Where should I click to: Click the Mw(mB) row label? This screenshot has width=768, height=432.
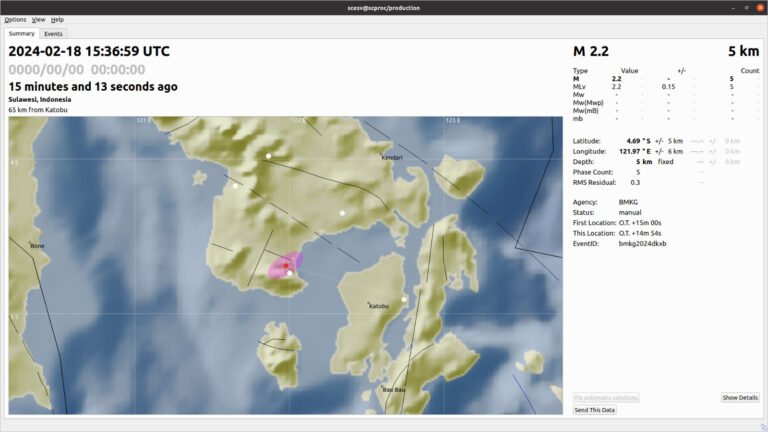tap(585, 111)
